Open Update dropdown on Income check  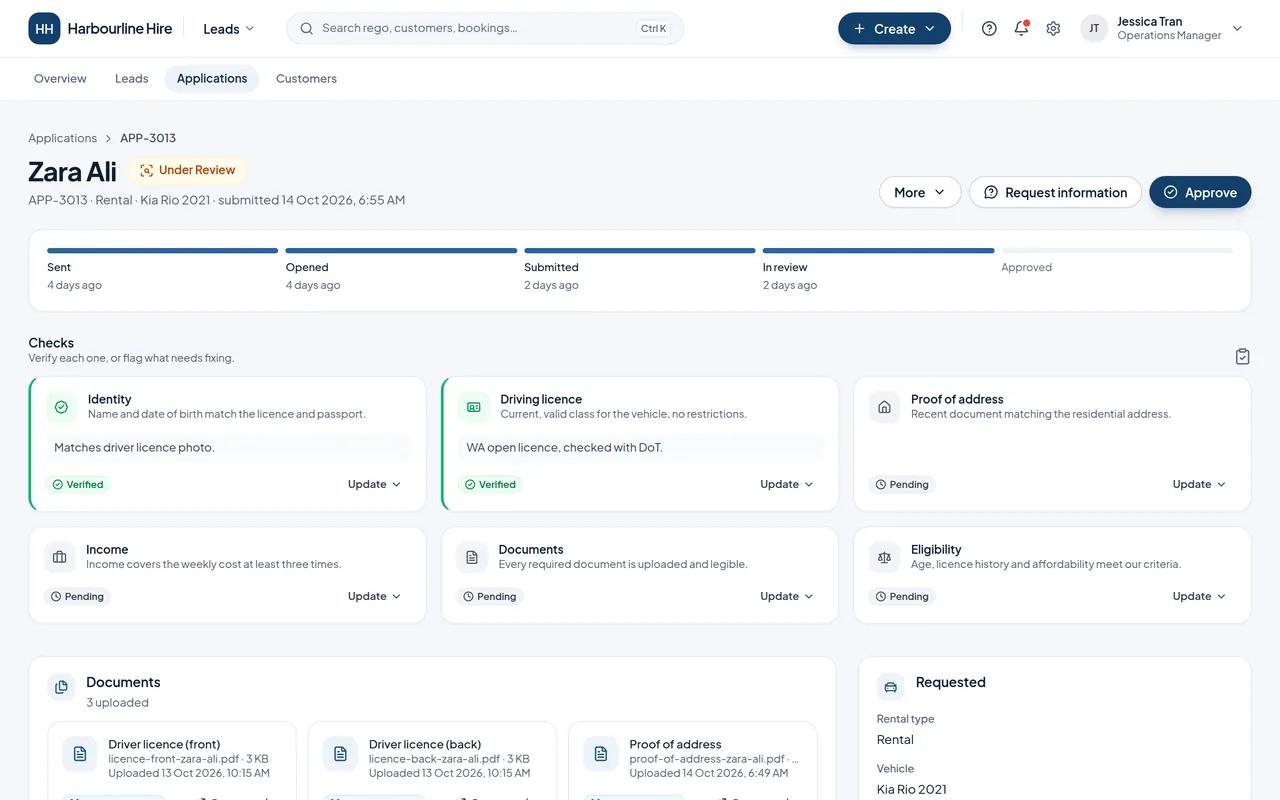[375, 596]
